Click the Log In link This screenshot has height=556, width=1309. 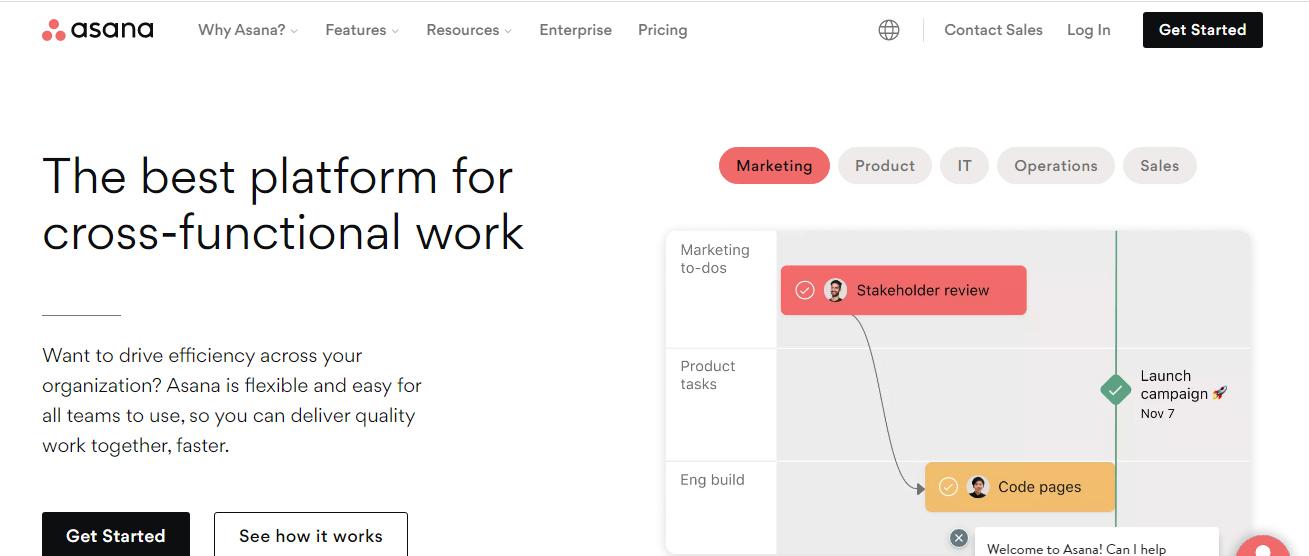click(x=1088, y=30)
